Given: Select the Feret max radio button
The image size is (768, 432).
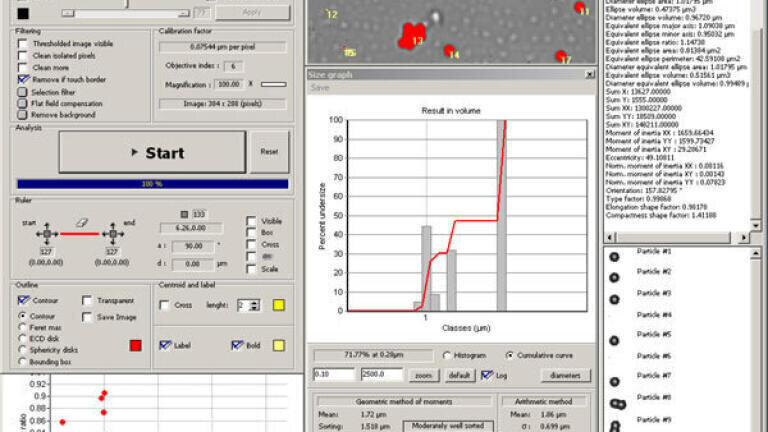Looking at the screenshot, I should pyautogui.click(x=22, y=327).
